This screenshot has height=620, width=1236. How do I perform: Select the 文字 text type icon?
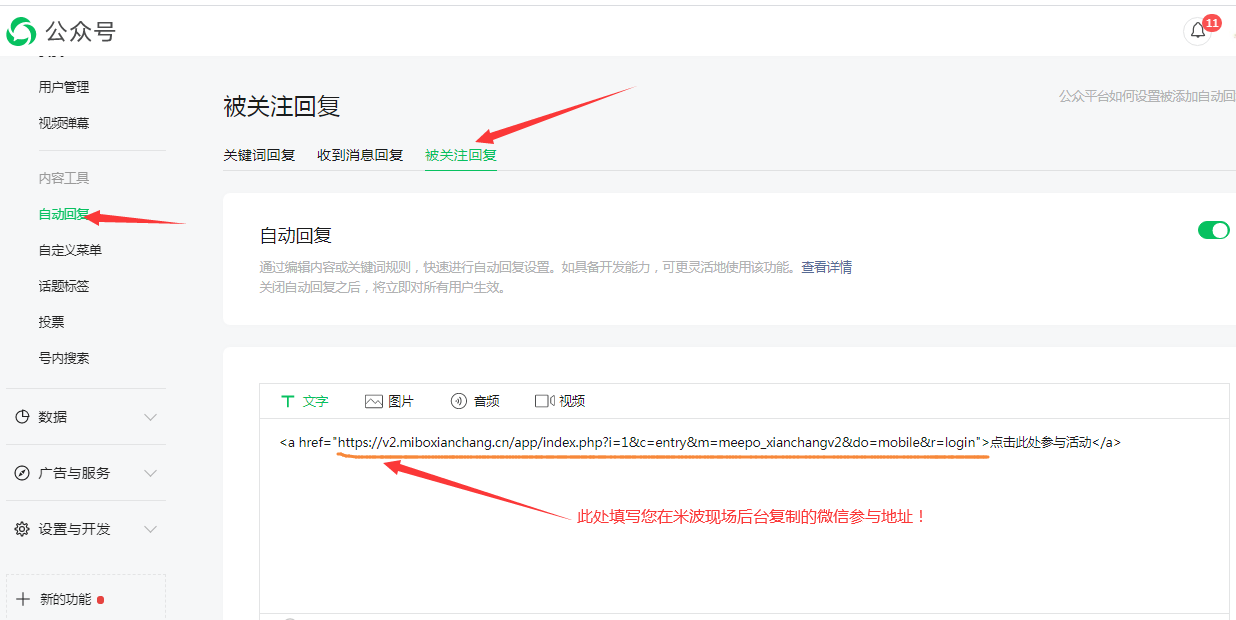click(x=288, y=401)
